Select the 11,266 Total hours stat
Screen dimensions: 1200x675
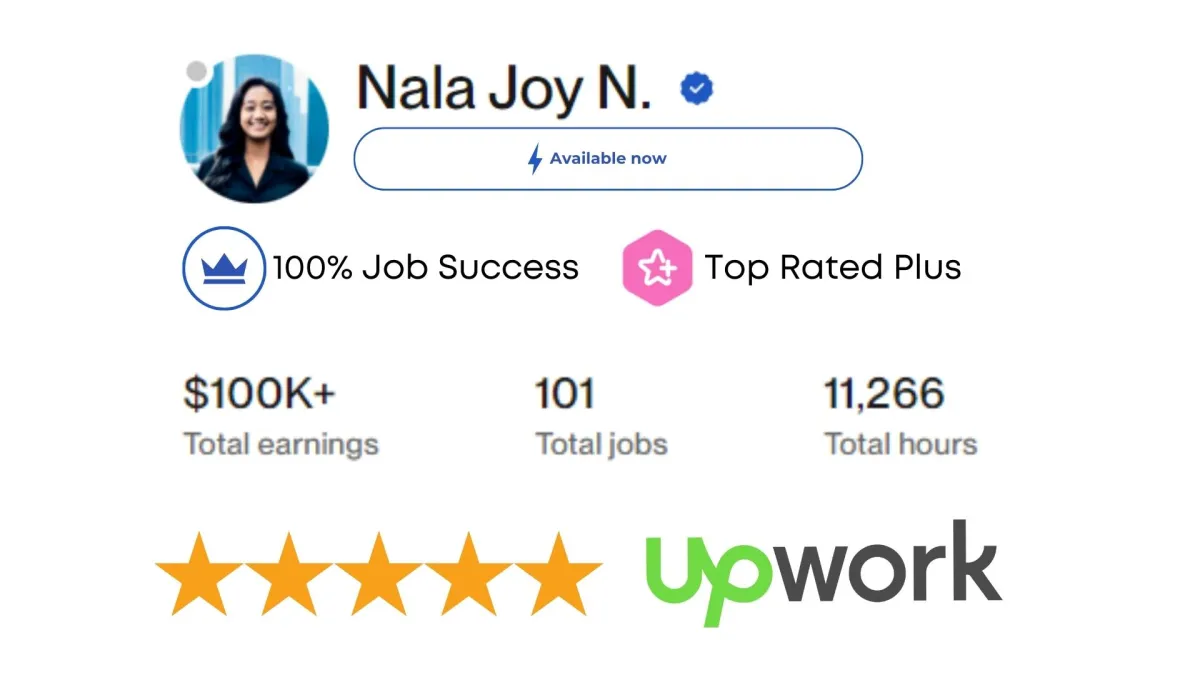[901, 417]
